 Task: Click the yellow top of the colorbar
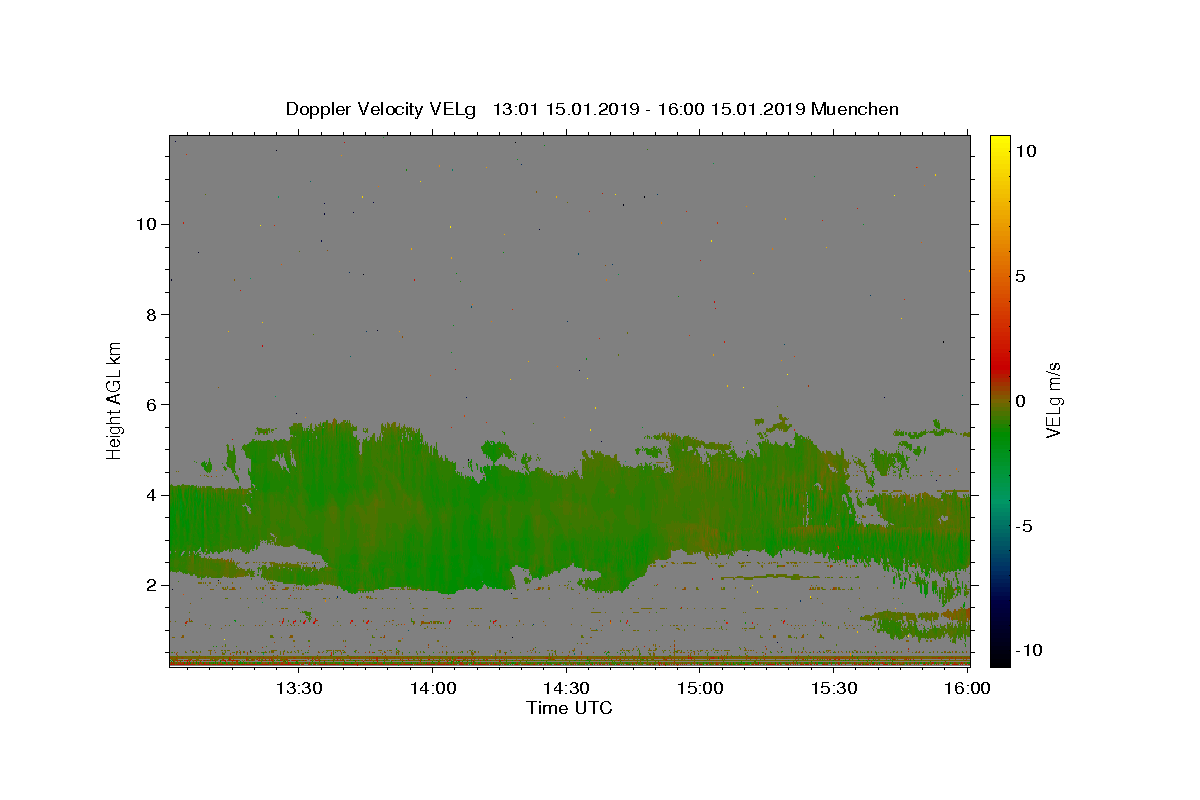click(1000, 145)
